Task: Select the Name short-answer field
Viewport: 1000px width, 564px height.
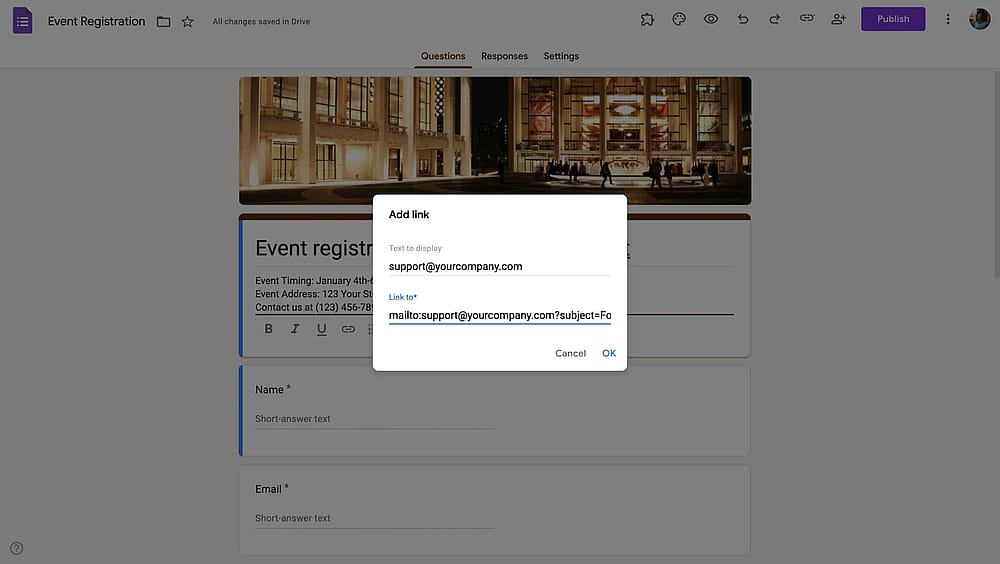Action: click(x=375, y=419)
